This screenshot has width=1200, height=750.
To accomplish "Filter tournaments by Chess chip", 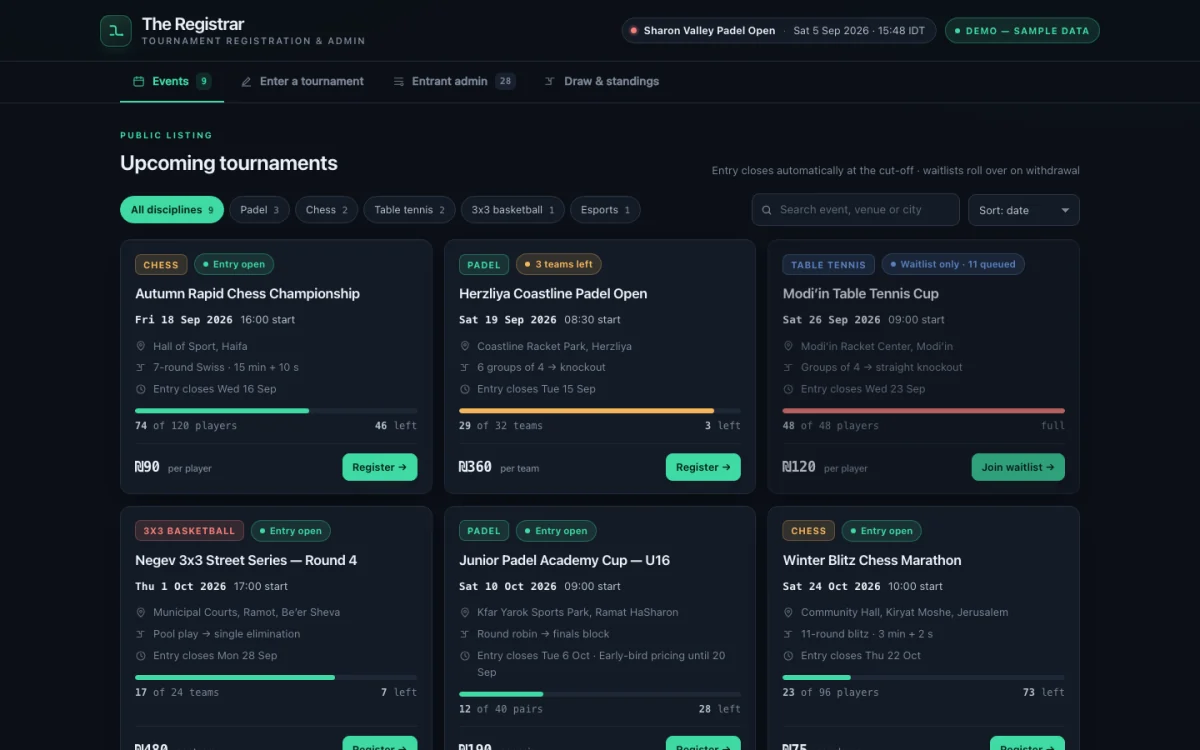I will pyautogui.click(x=326, y=210).
